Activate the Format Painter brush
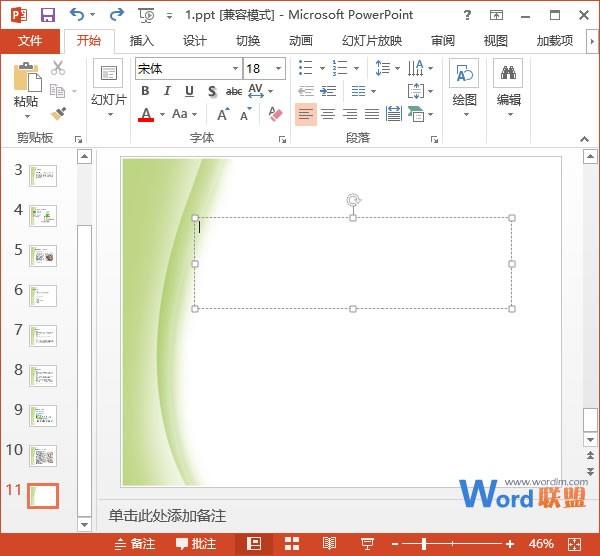This screenshot has height=556, width=600. point(58,113)
